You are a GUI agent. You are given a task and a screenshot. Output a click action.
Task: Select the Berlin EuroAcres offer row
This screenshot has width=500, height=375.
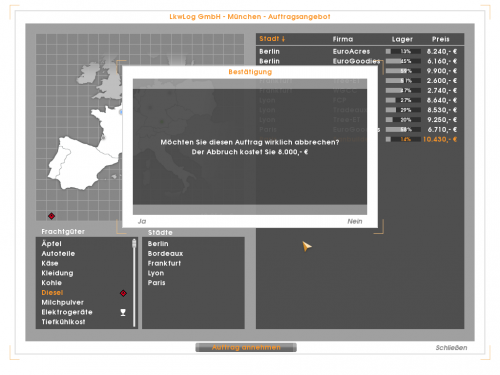(x=358, y=51)
